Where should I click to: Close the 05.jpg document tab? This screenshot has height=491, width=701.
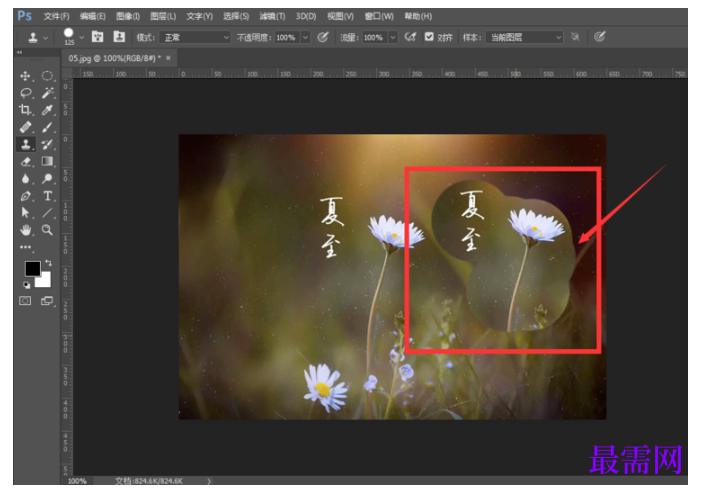point(168,58)
